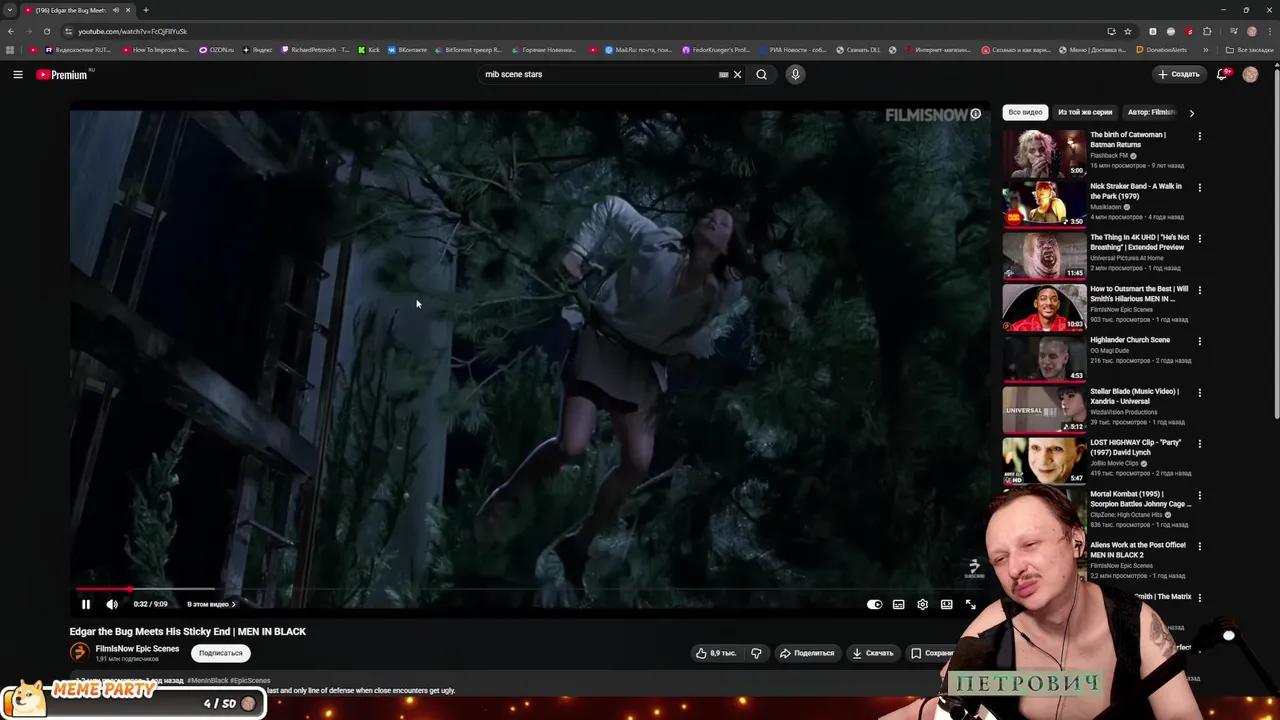1280x720 pixels.
Task: Open Highlander Church Scene video title
Action: pos(1129,340)
